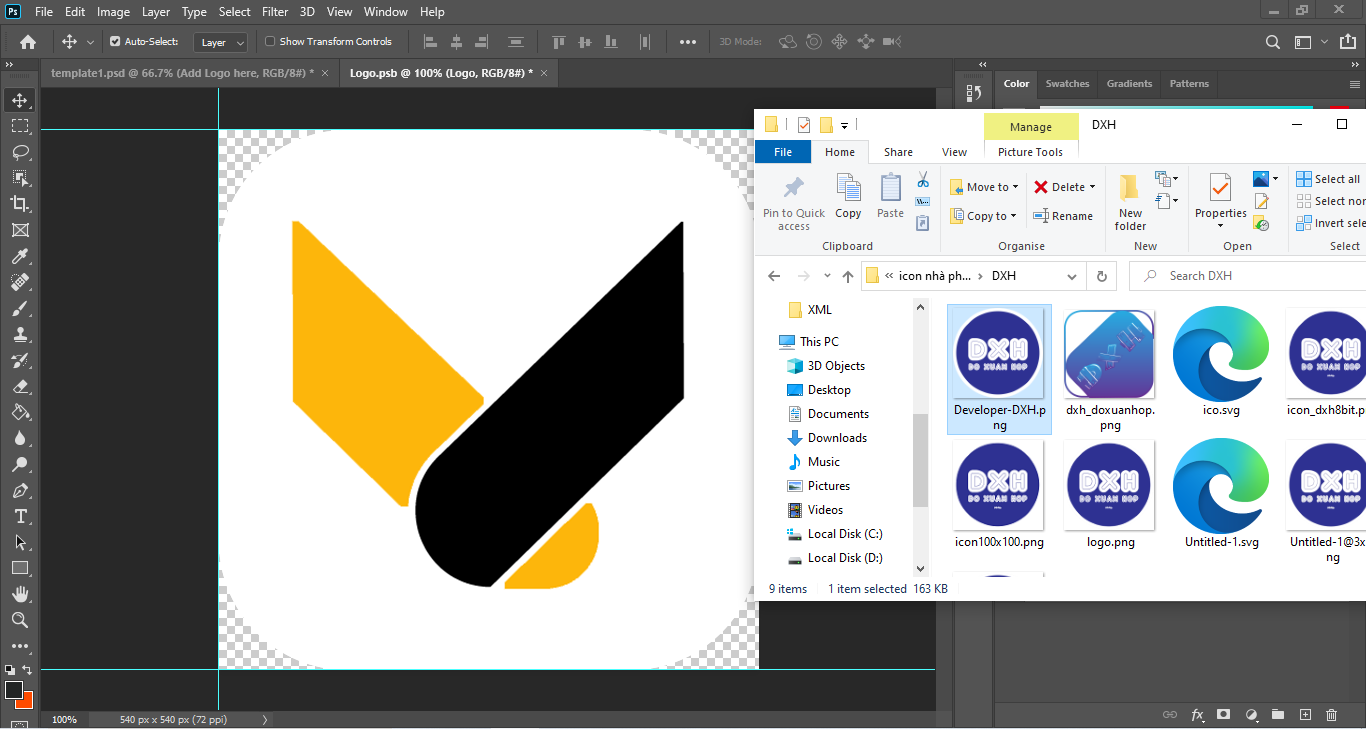The width and height of the screenshot is (1366, 729).
Task: Open the Window menu
Action: click(385, 12)
